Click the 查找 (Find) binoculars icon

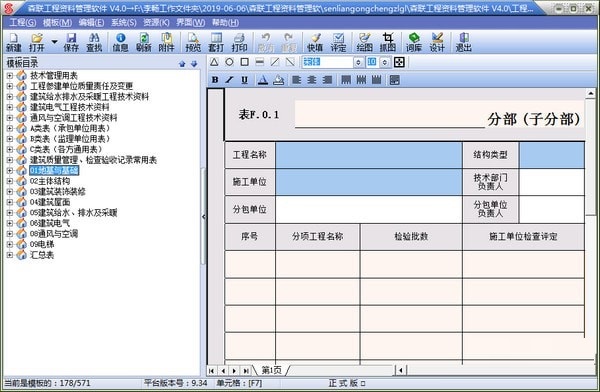[94, 42]
